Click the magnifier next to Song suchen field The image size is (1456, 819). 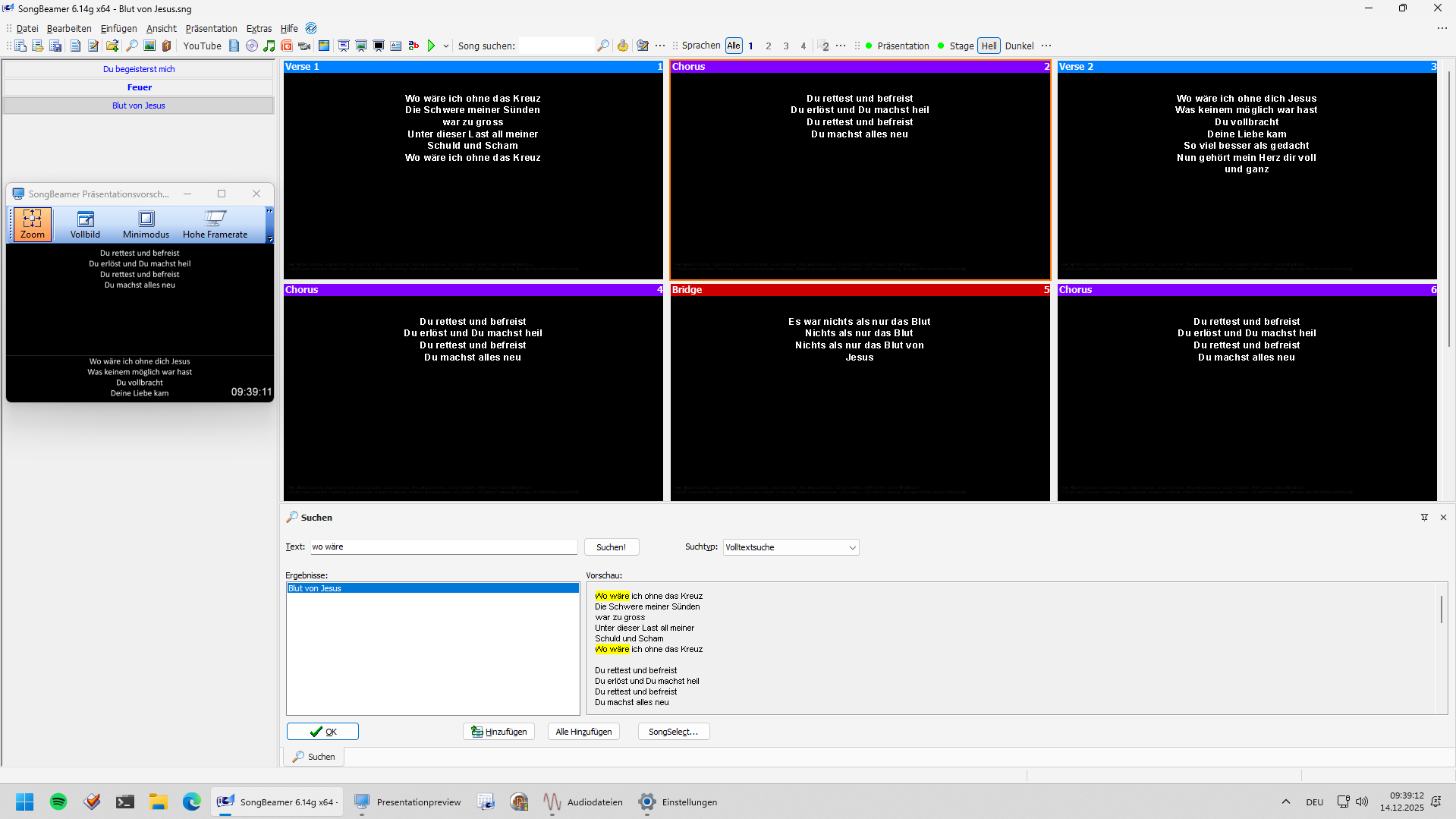[603, 46]
